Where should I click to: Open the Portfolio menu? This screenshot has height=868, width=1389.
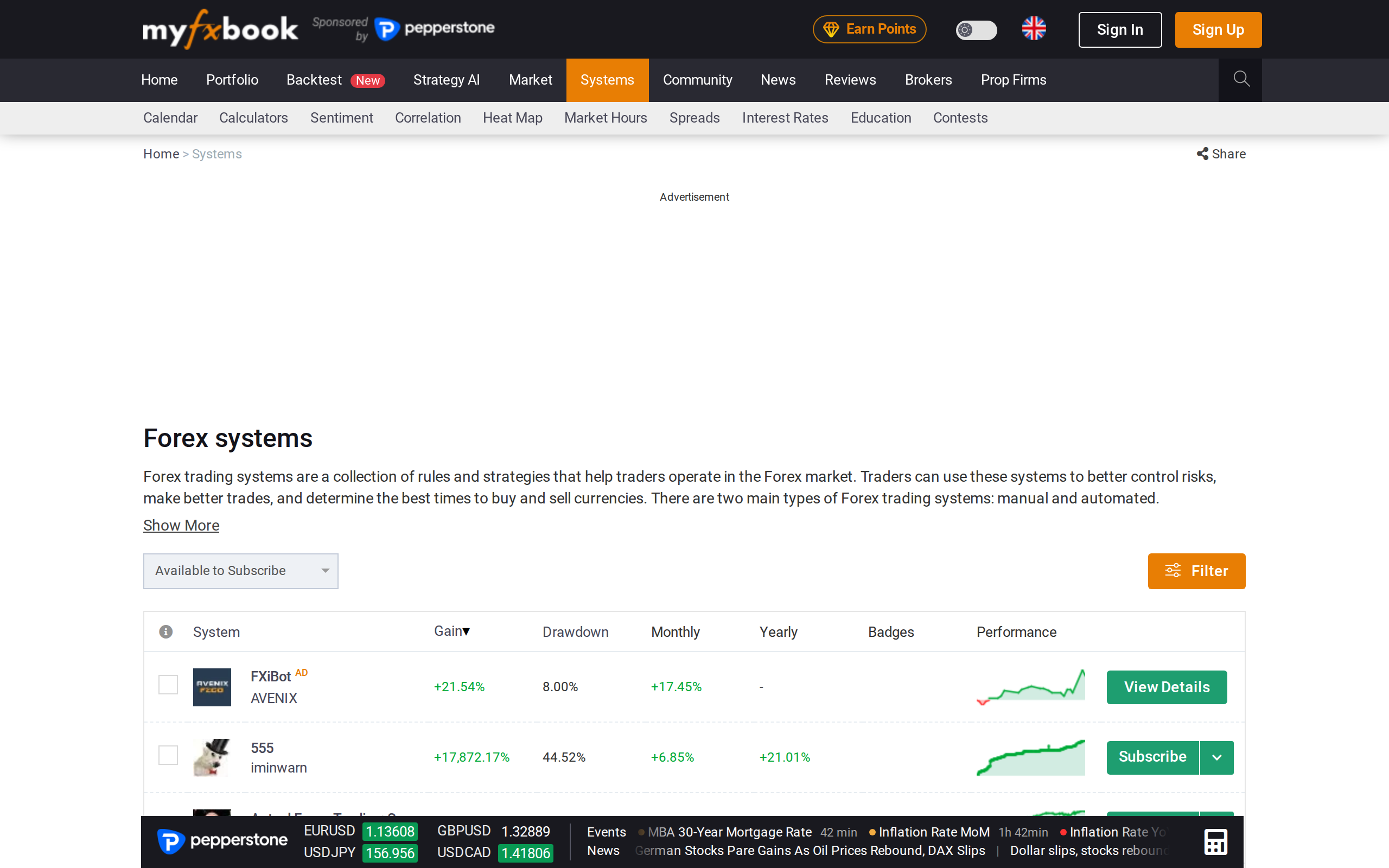click(x=232, y=80)
